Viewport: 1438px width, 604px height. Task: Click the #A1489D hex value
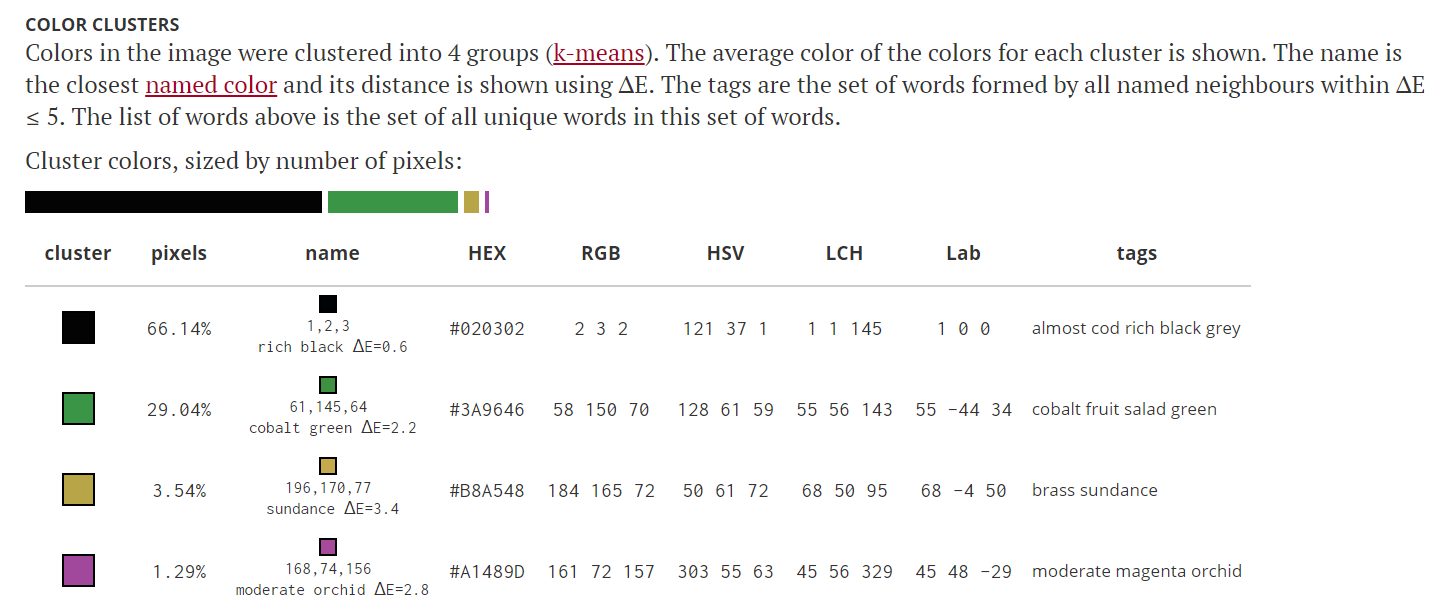click(487, 572)
